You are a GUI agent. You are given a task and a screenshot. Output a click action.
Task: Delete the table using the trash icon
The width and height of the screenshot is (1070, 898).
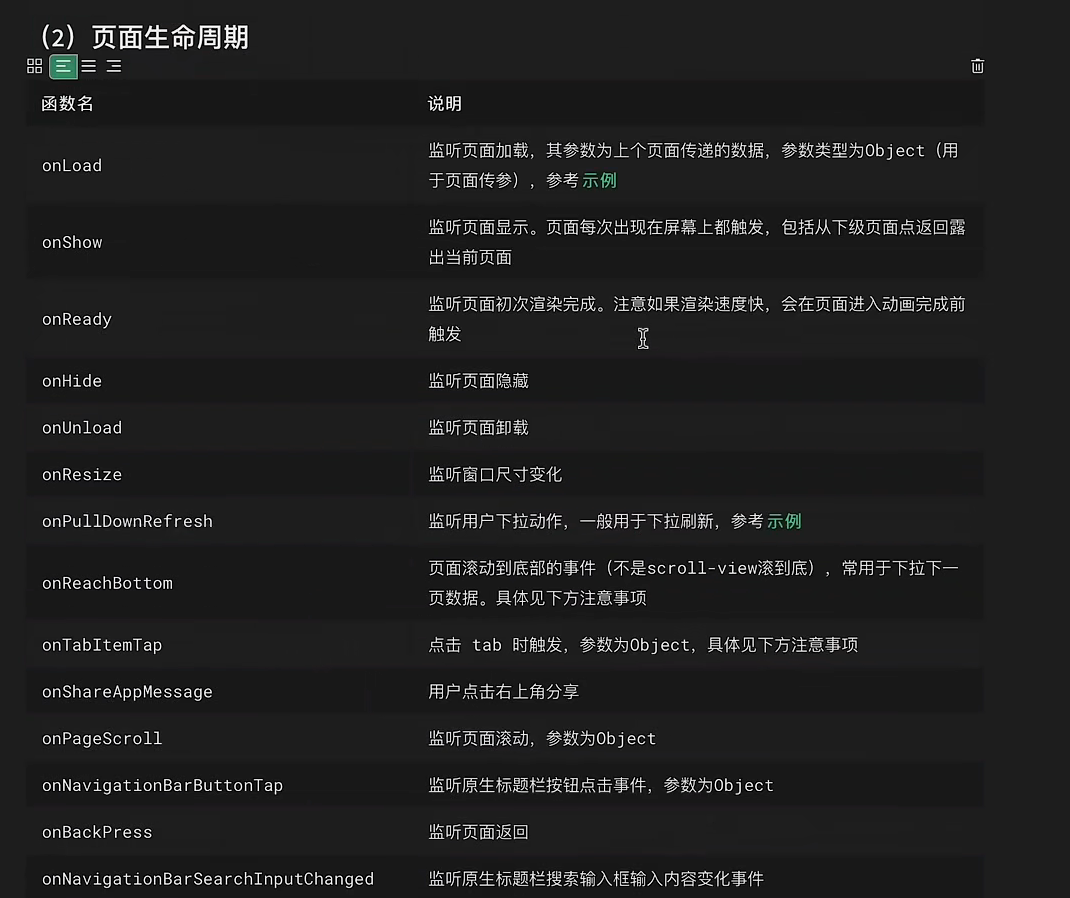tap(977, 66)
